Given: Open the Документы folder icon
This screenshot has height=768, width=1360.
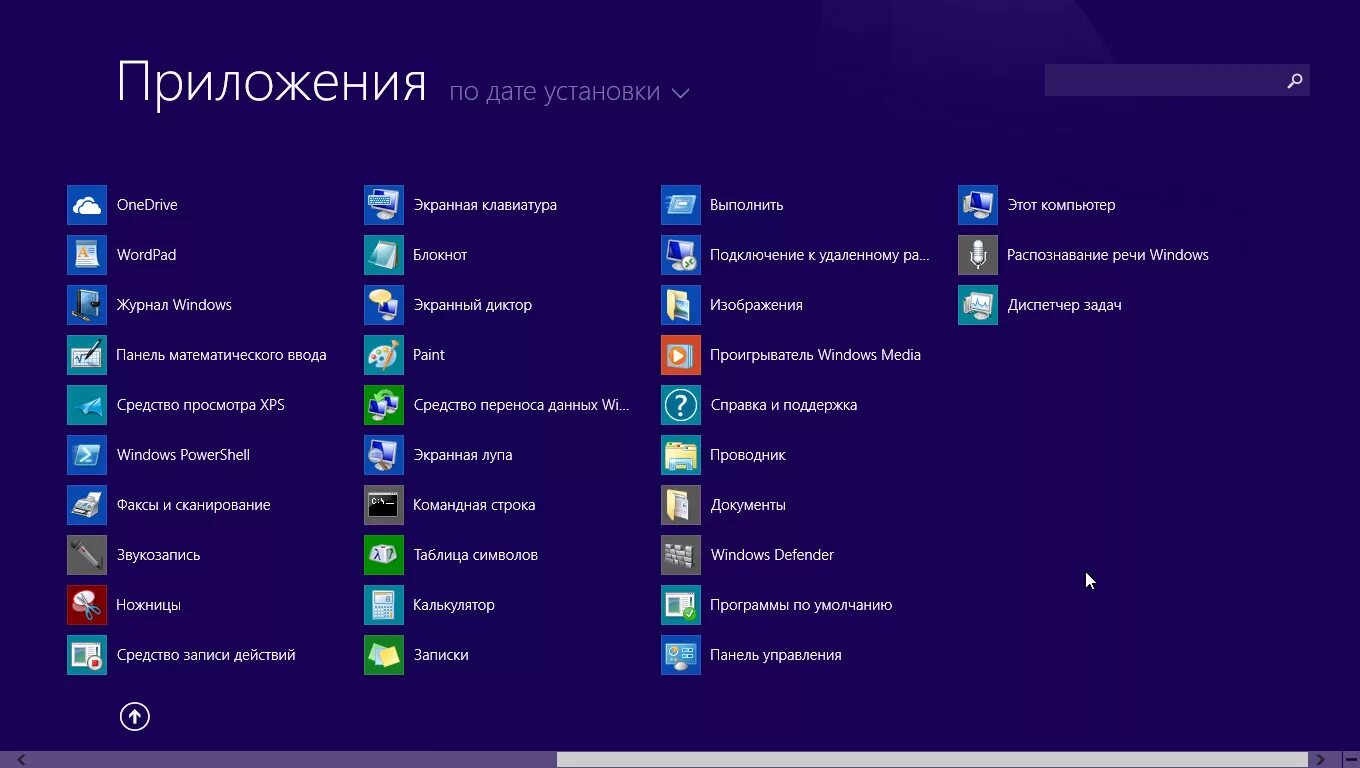Looking at the screenshot, I should click(681, 505).
